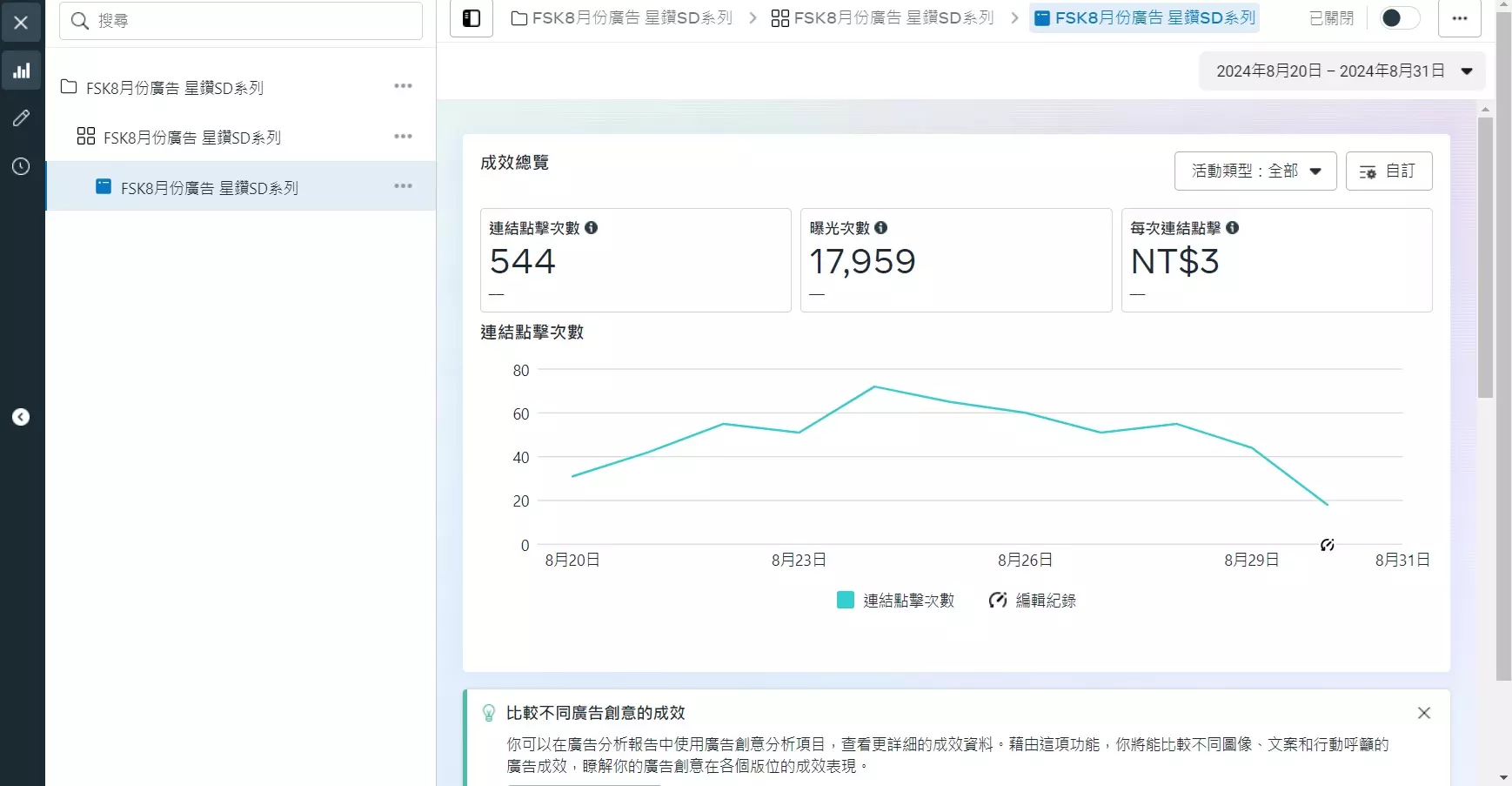This screenshot has height=786, width=1512.
Task: Open the clock history icon in sidebar
Action: coord(21,166)
